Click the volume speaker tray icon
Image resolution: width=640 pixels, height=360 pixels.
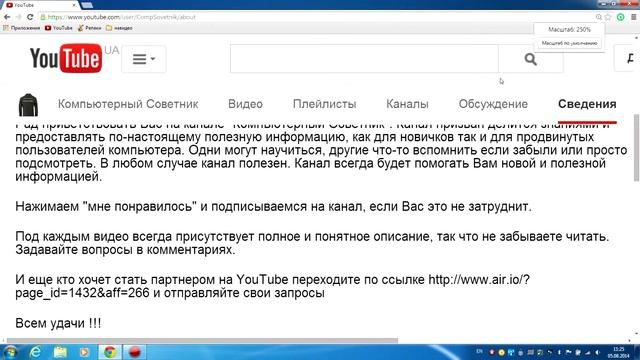pos(597,352)
